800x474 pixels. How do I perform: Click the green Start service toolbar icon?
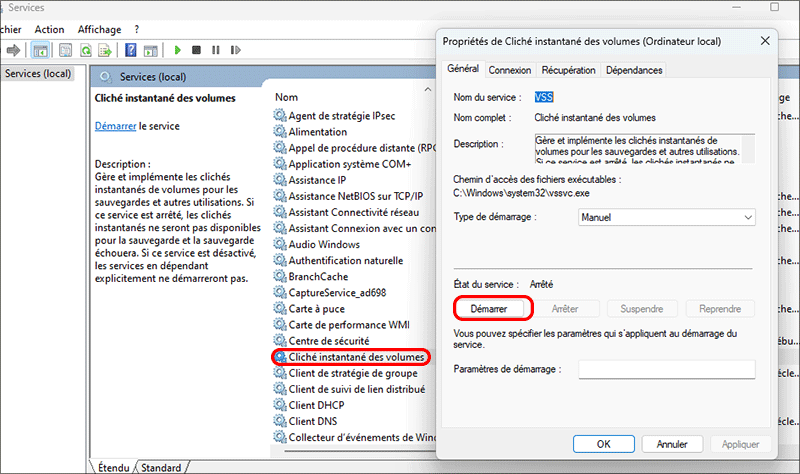(178, 50)
